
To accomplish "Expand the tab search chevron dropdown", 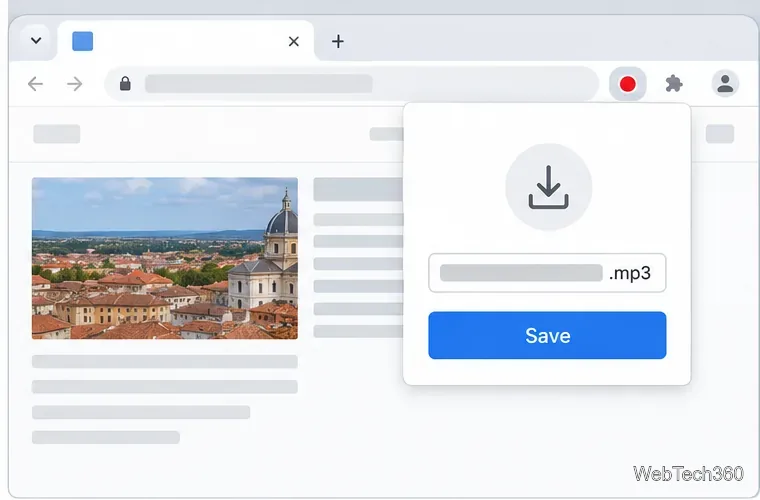I will pyautogui.click(x=36, y=40).
